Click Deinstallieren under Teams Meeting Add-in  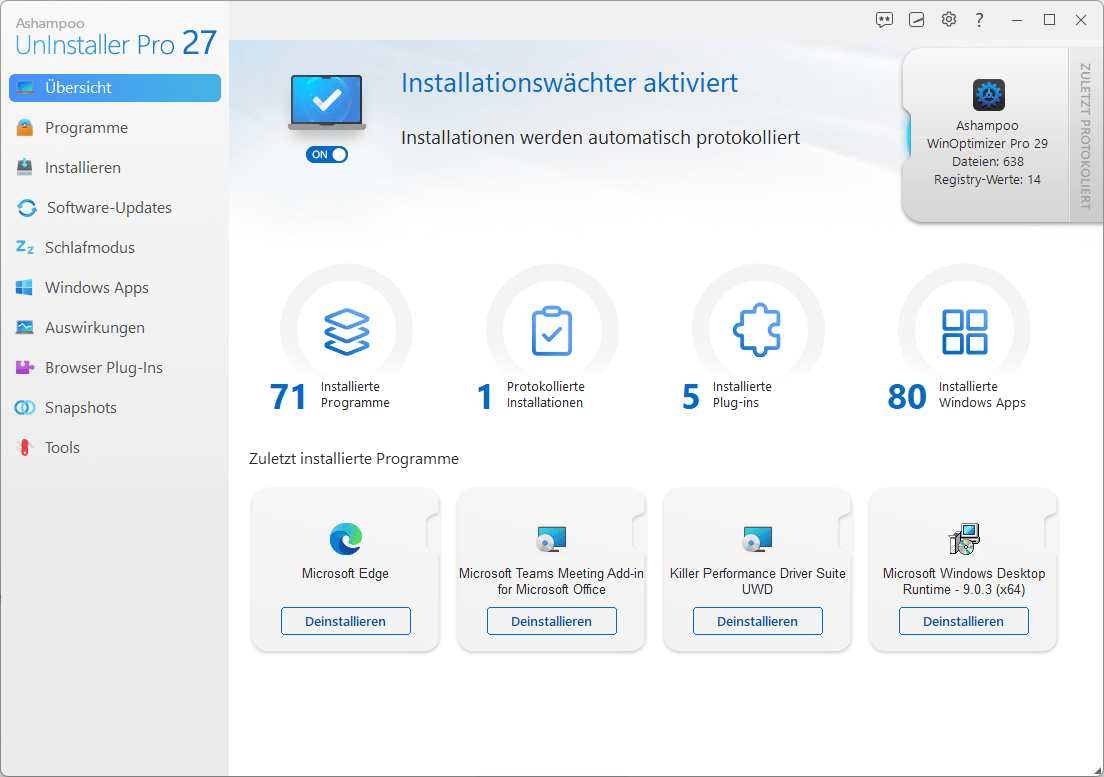point(552,621)
